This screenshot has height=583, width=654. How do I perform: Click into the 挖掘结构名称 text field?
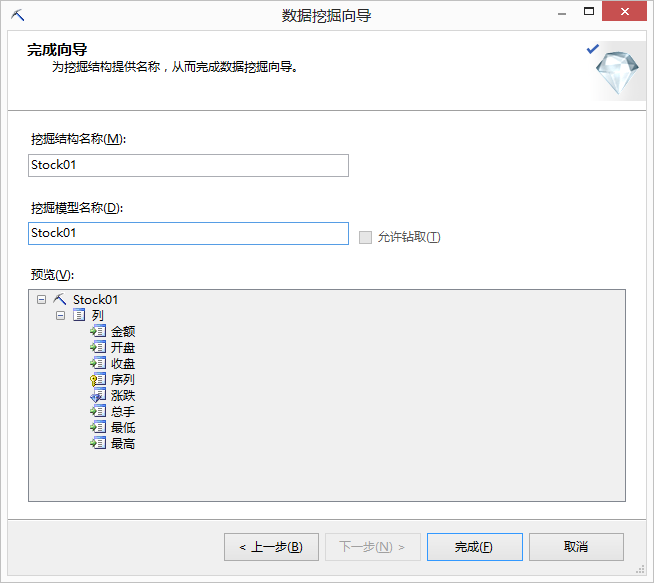[x=189, y=166]
